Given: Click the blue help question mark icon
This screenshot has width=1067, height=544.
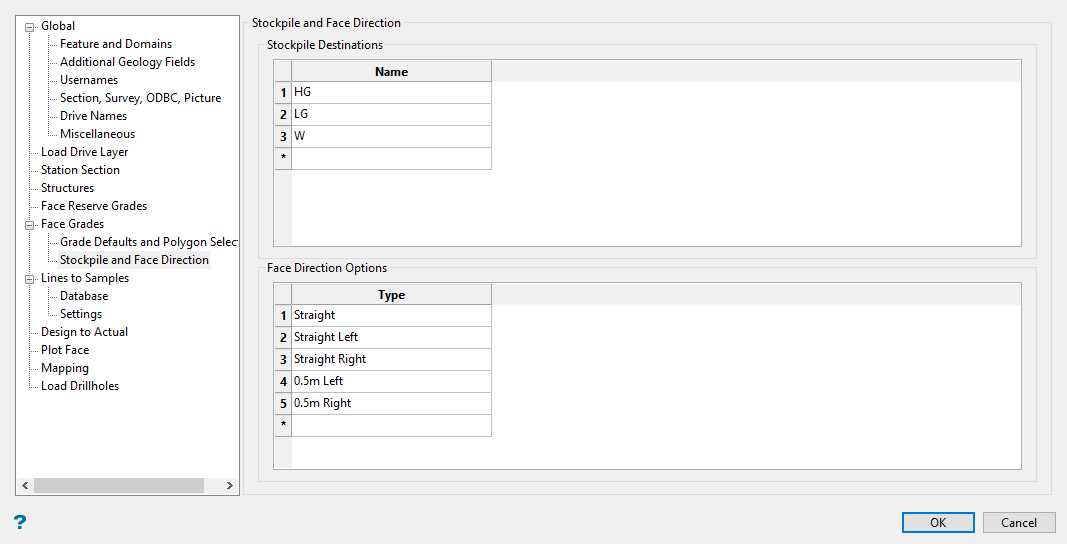Looking at the screenshot, I should (20, 522).
